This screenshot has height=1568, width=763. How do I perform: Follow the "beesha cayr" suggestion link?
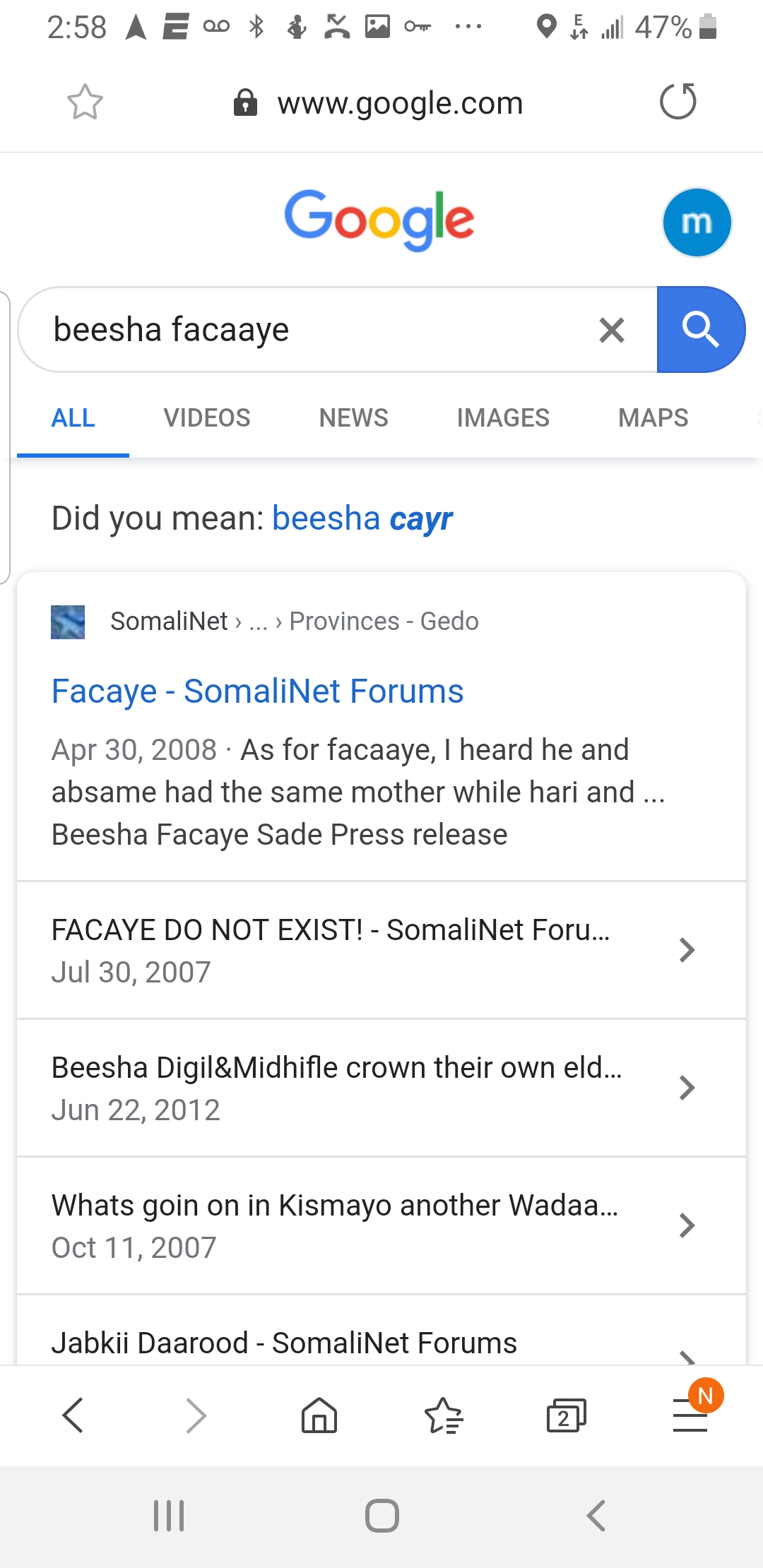362,519
